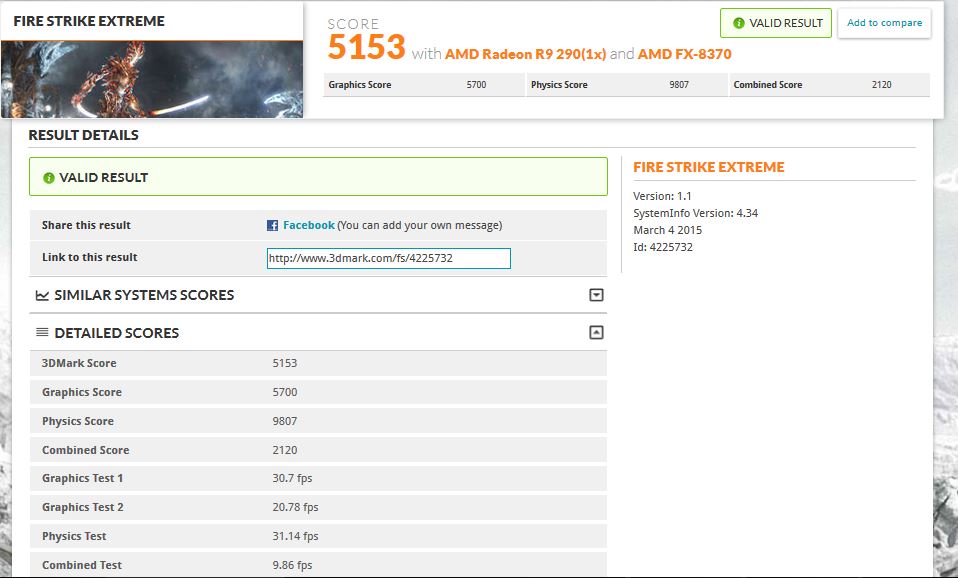Screen dimensions: 958x578
Task: Click the list icon beside DETAILED SCORES
Action: [x=42, y=332]
